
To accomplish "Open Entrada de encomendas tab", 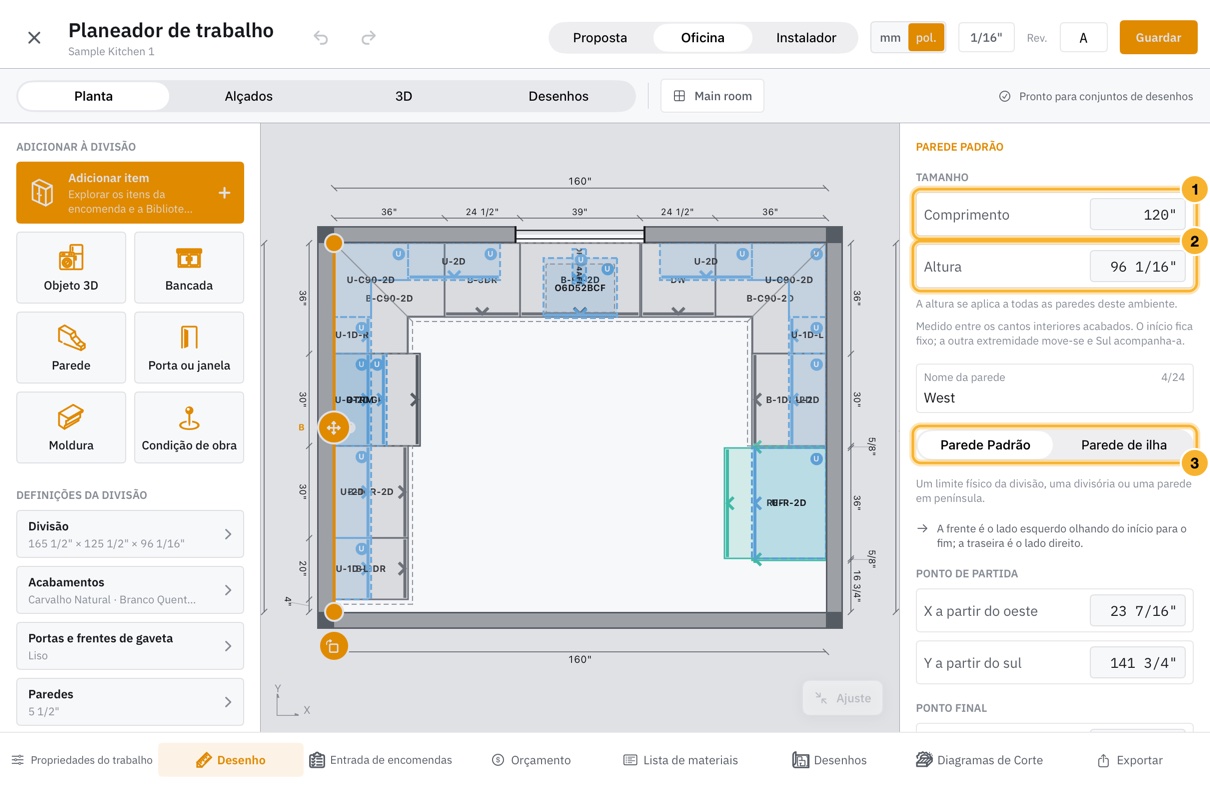I will click(381, 760).
